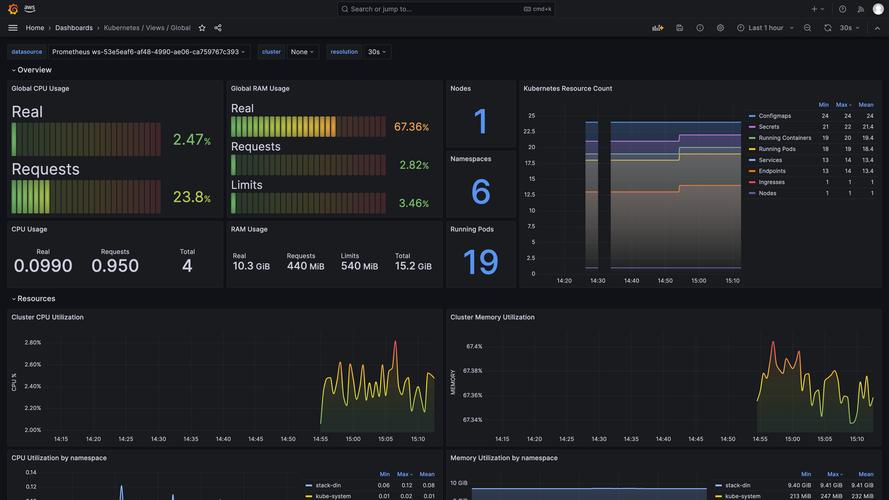Open dashboard settings gear icon
889x500 pixels.
(x=720, y=28)
